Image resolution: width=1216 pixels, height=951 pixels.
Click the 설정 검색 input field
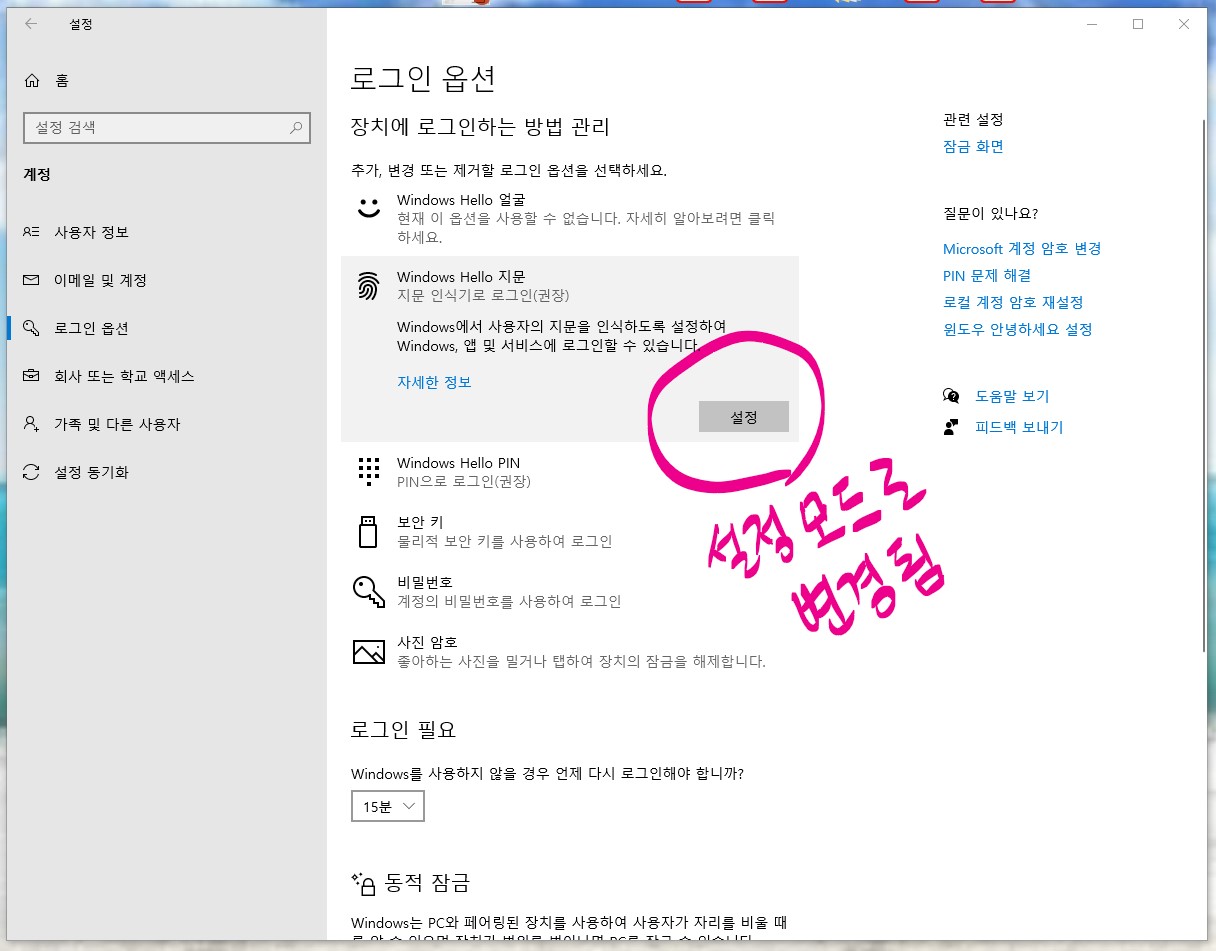[167, 128]
